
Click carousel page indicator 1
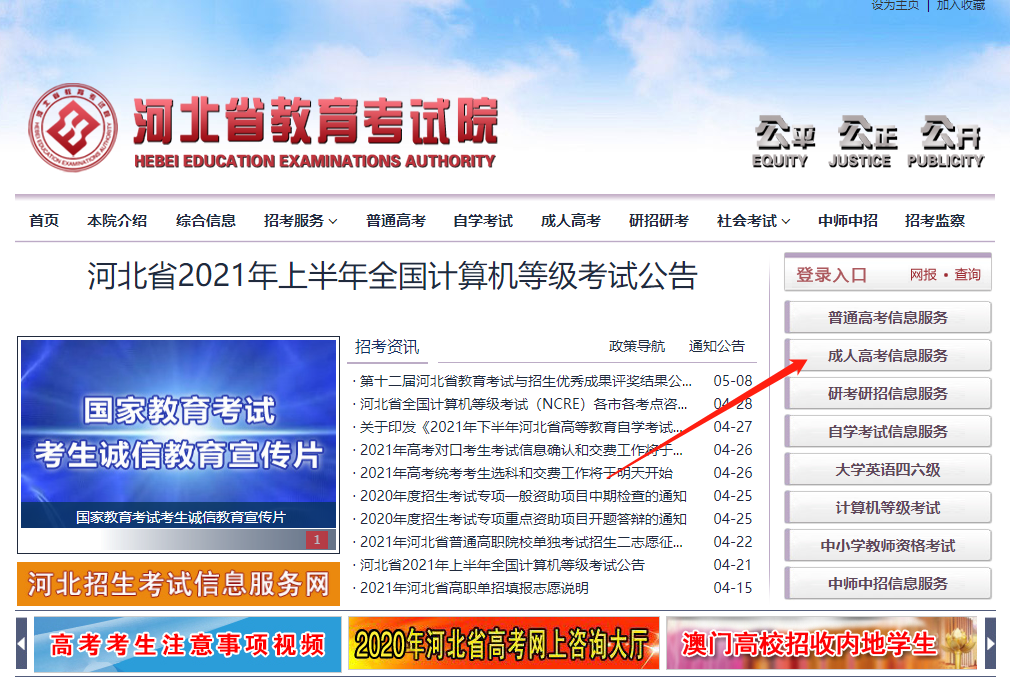point(317,540)
